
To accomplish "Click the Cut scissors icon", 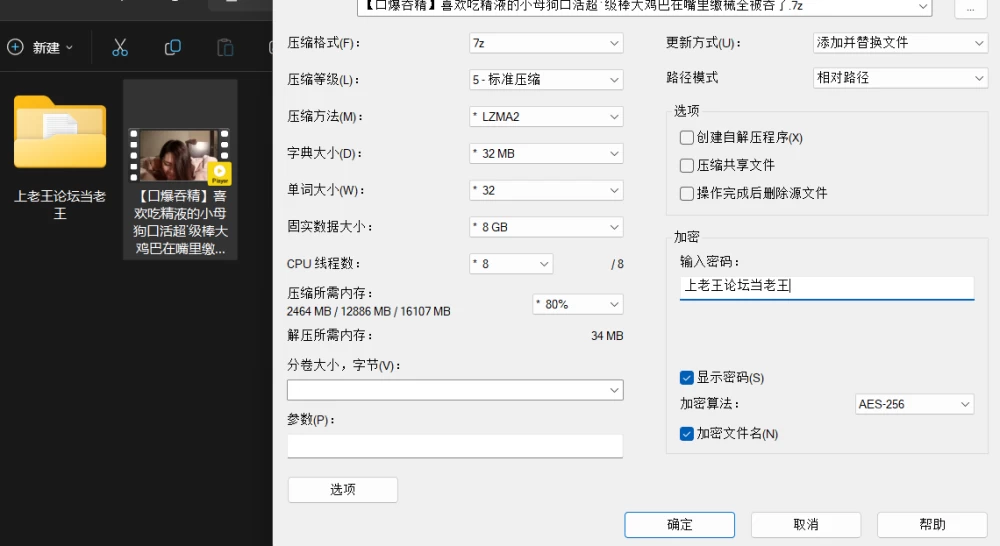I will tap(120, 47).
